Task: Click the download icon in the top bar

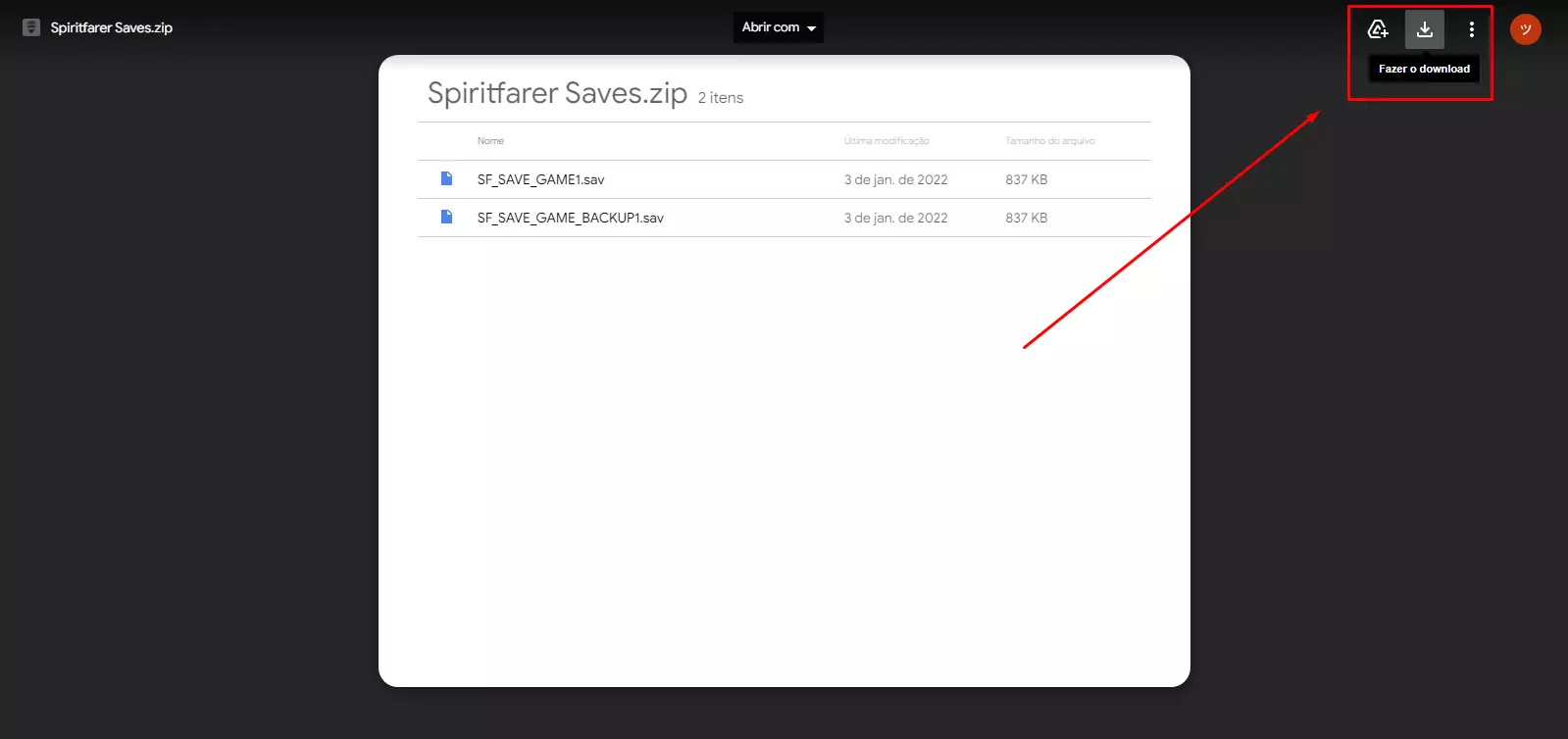Action: (1425, 29)
